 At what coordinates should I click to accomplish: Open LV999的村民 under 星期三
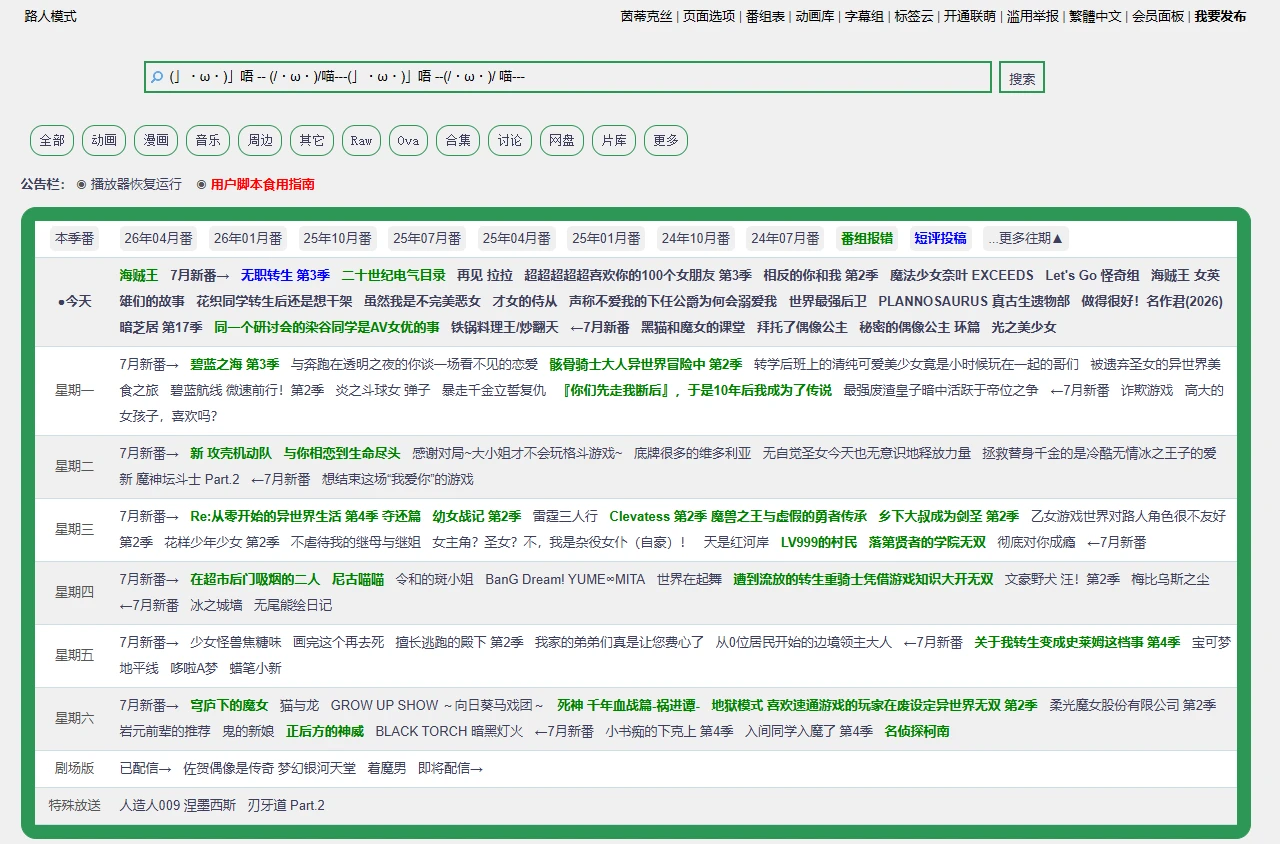[819, 542]
